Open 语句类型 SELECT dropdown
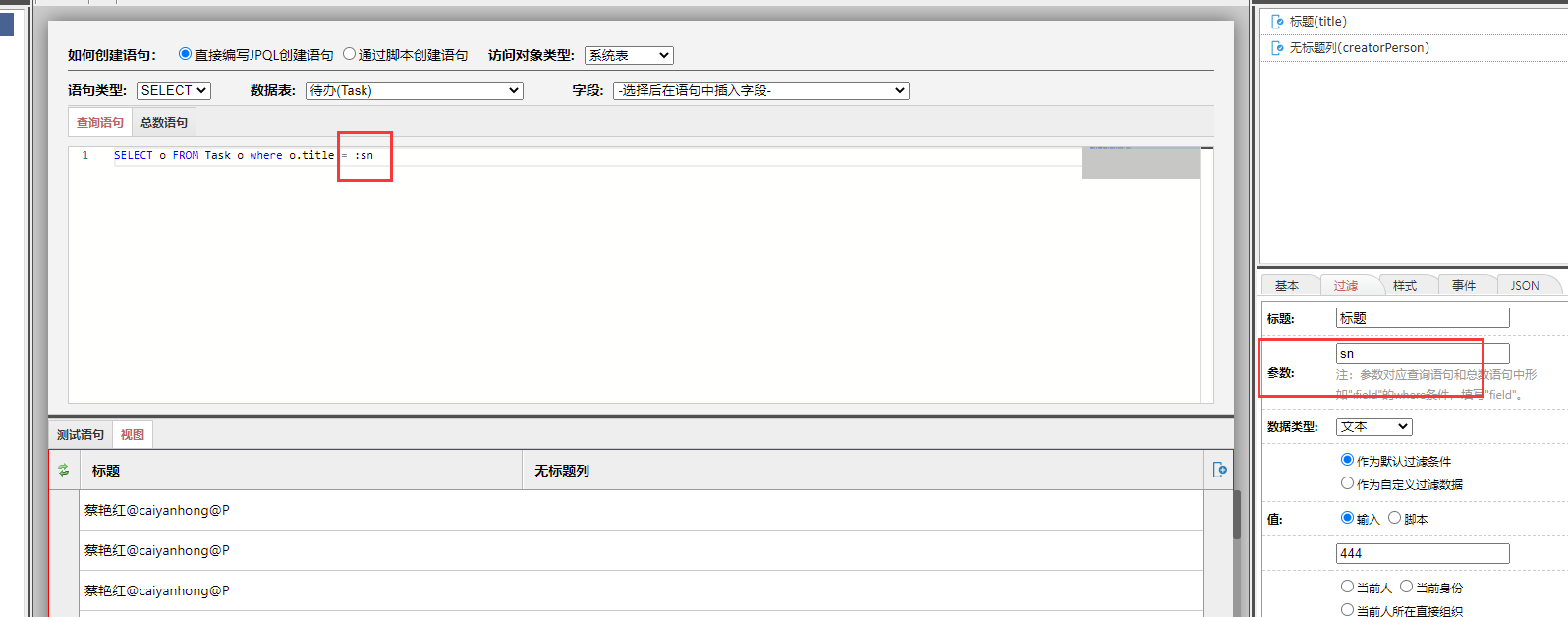This screenshot has width=1568, height=617. [174, 90]
